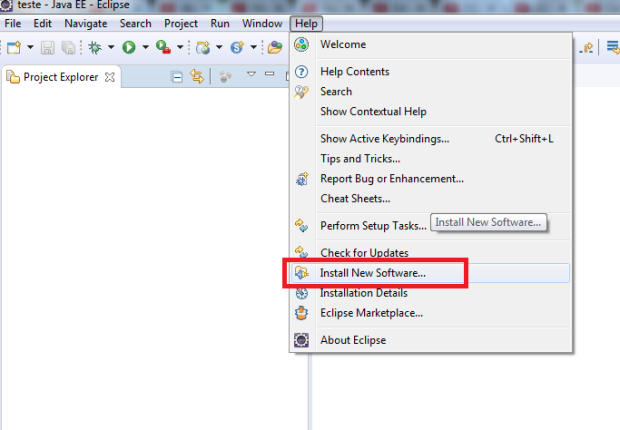620x430 pixels.
Task: Choose Check for Updates
Action: point(431,253)
